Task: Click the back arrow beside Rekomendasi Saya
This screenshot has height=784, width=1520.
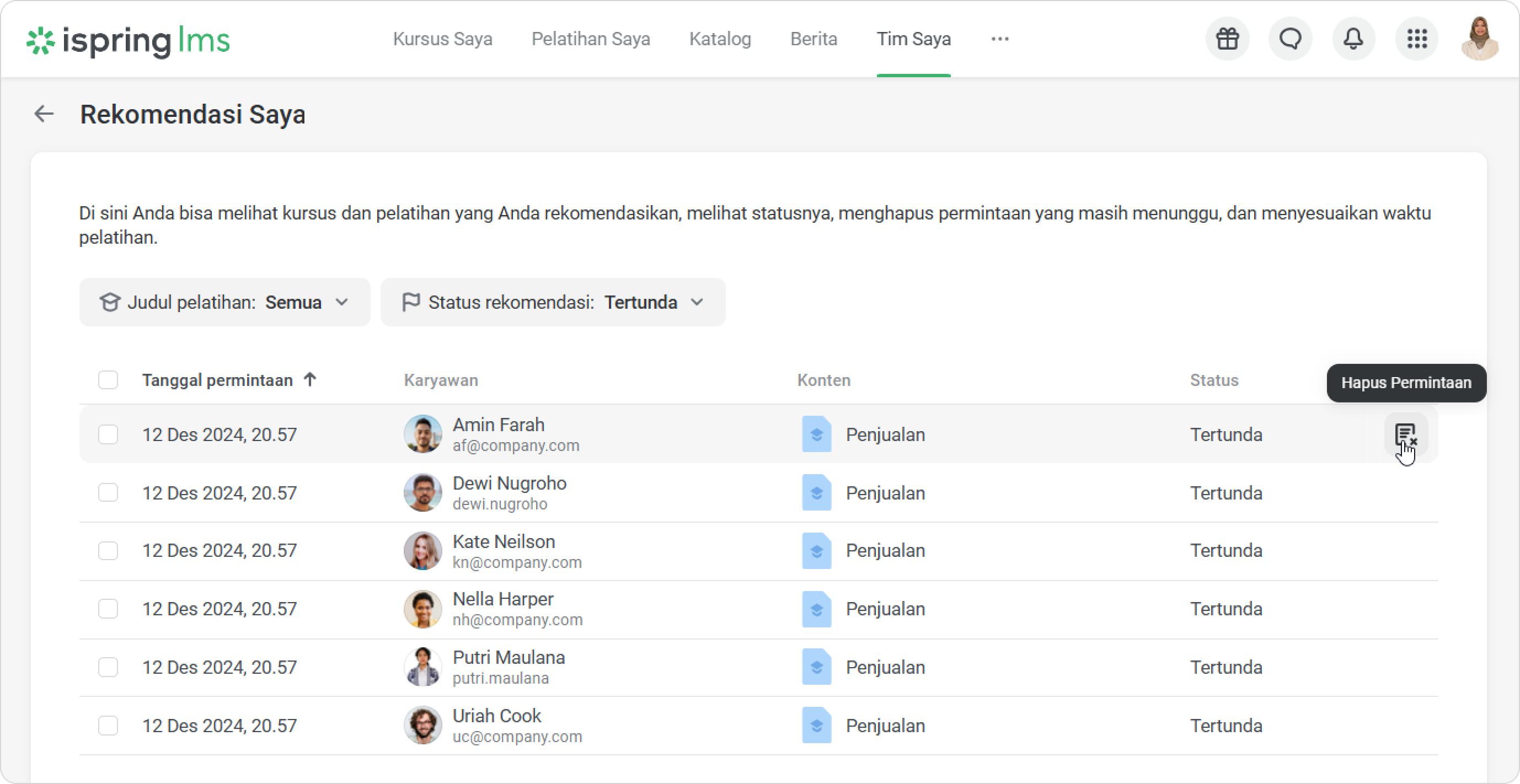Action: 44,114
